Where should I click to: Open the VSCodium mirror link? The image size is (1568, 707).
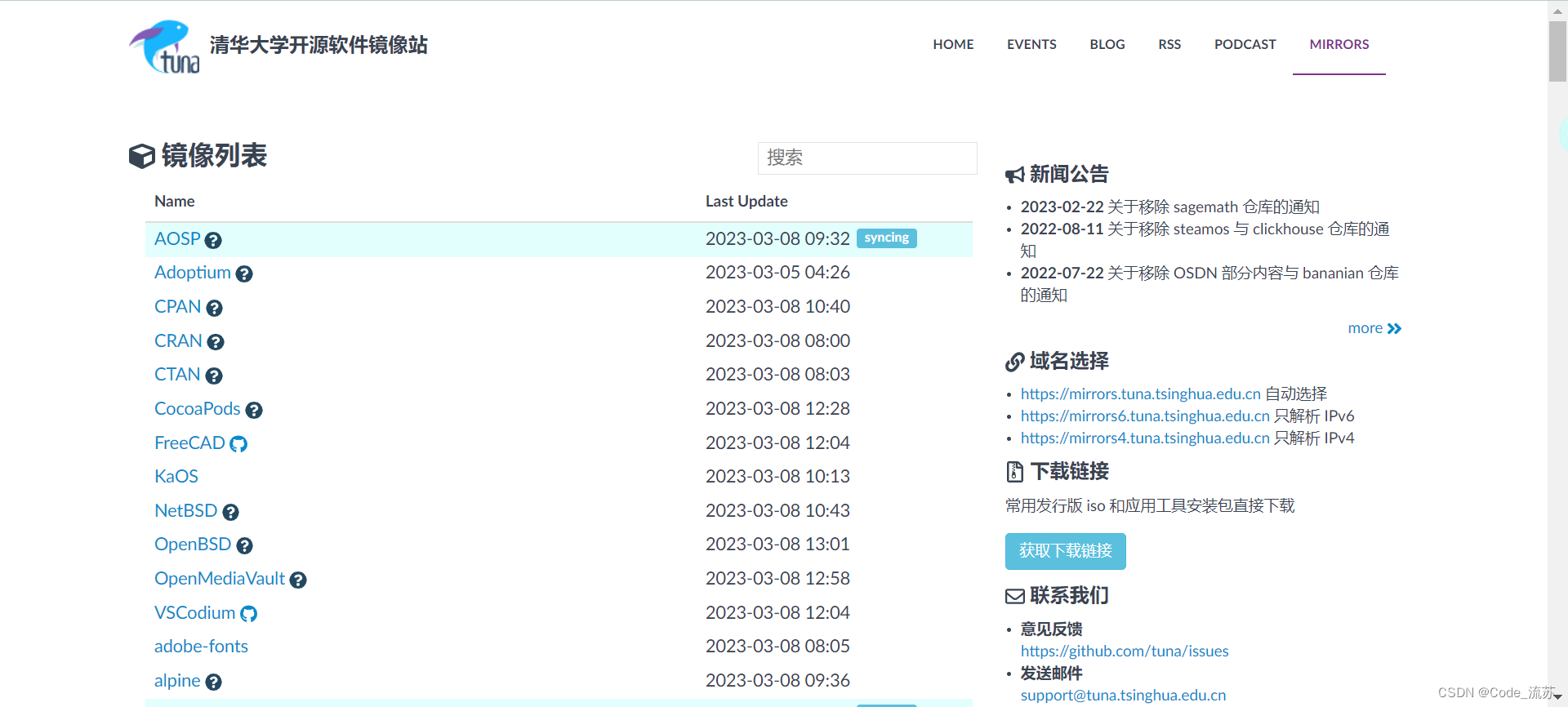pos(194,612)
